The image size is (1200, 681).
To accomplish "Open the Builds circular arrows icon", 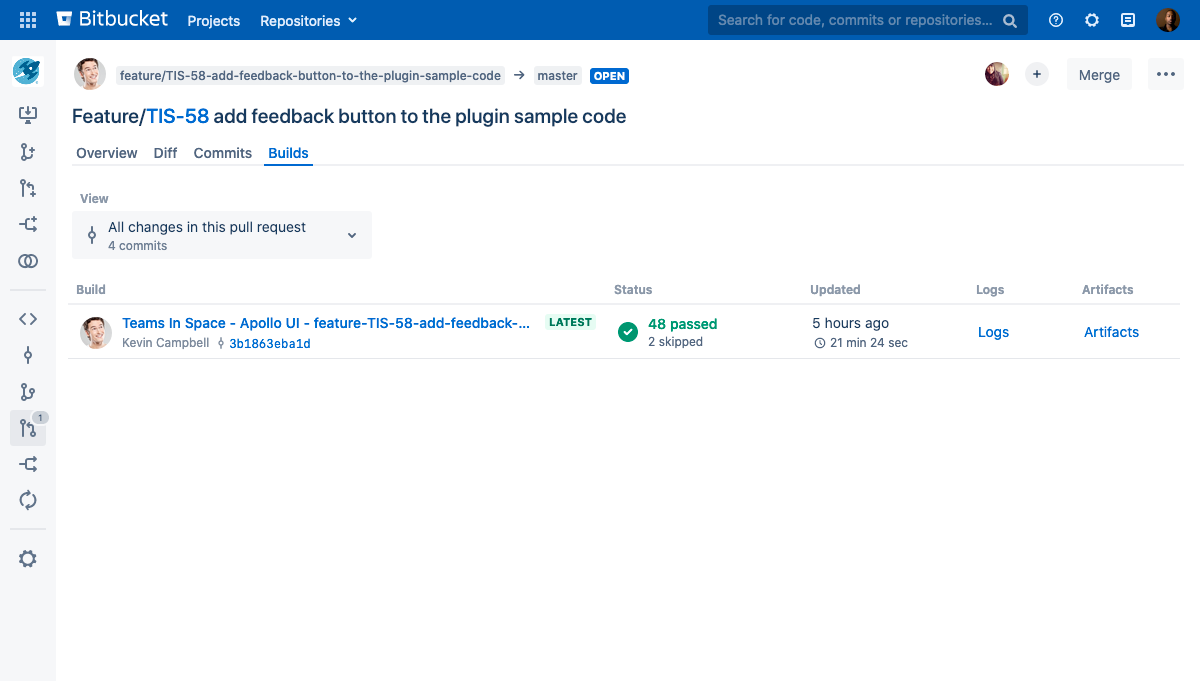I will [x=28, y=500].
